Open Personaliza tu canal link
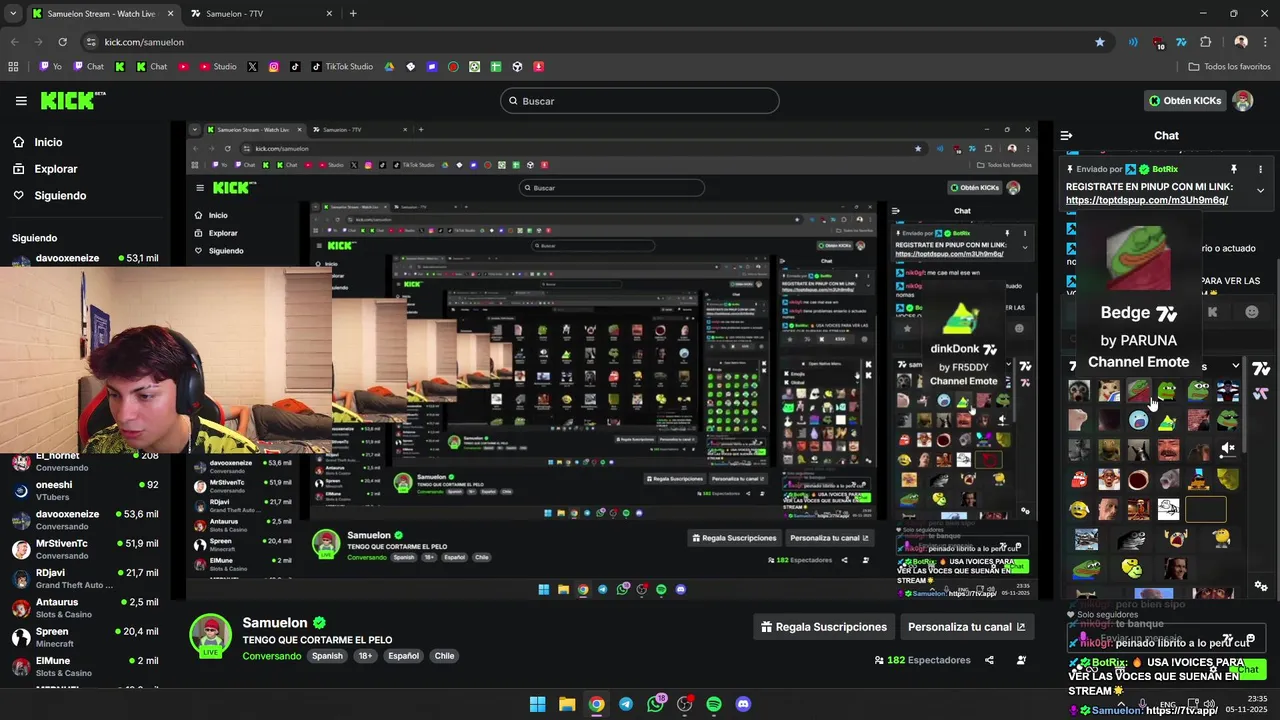The height and width of the screenshot is (720, 1280). (966, 627)
